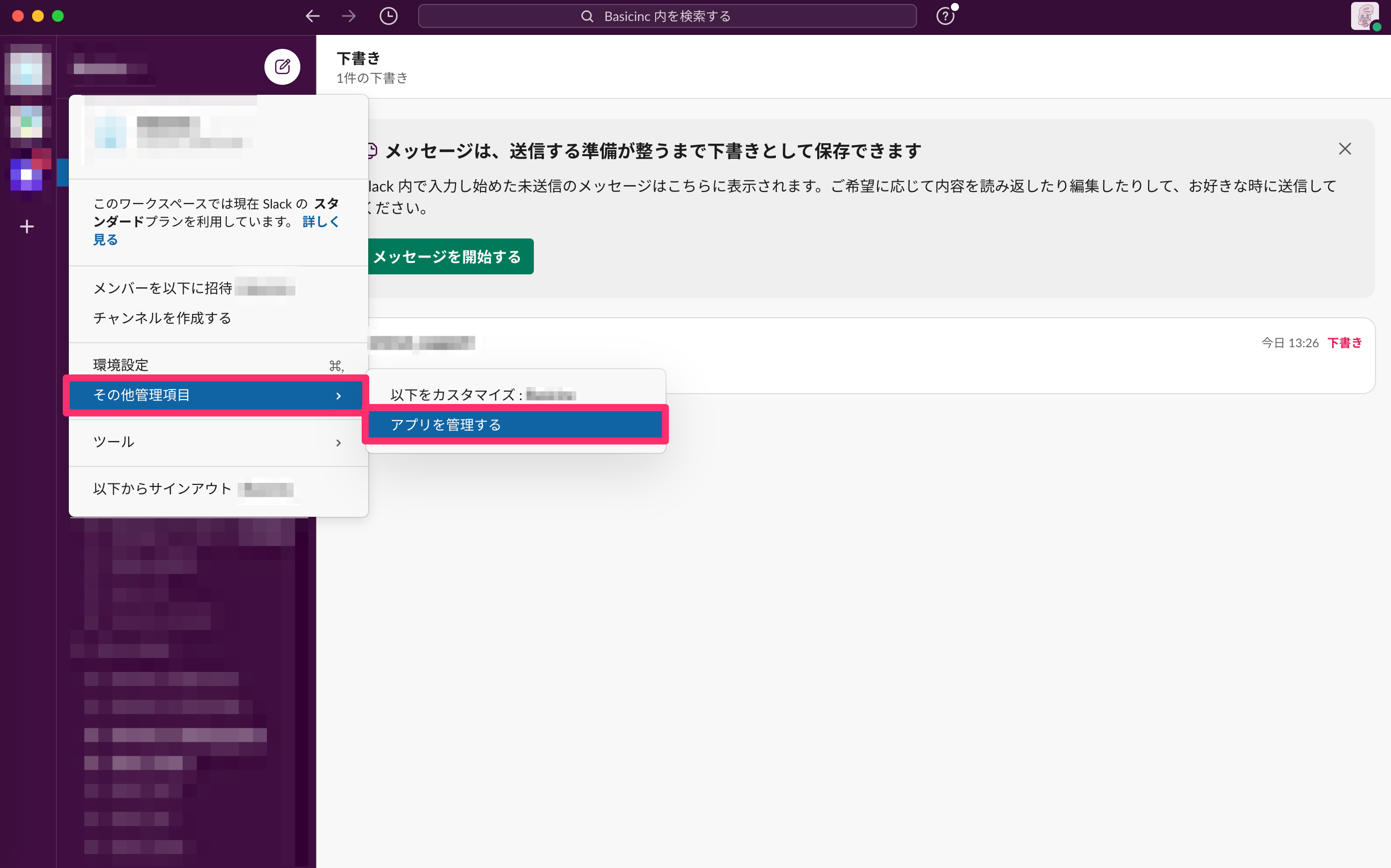Select 以下をカスタマイズ submenu item
The width and height of the screenshot is (1391, 868).
click(x=515, y=395)
